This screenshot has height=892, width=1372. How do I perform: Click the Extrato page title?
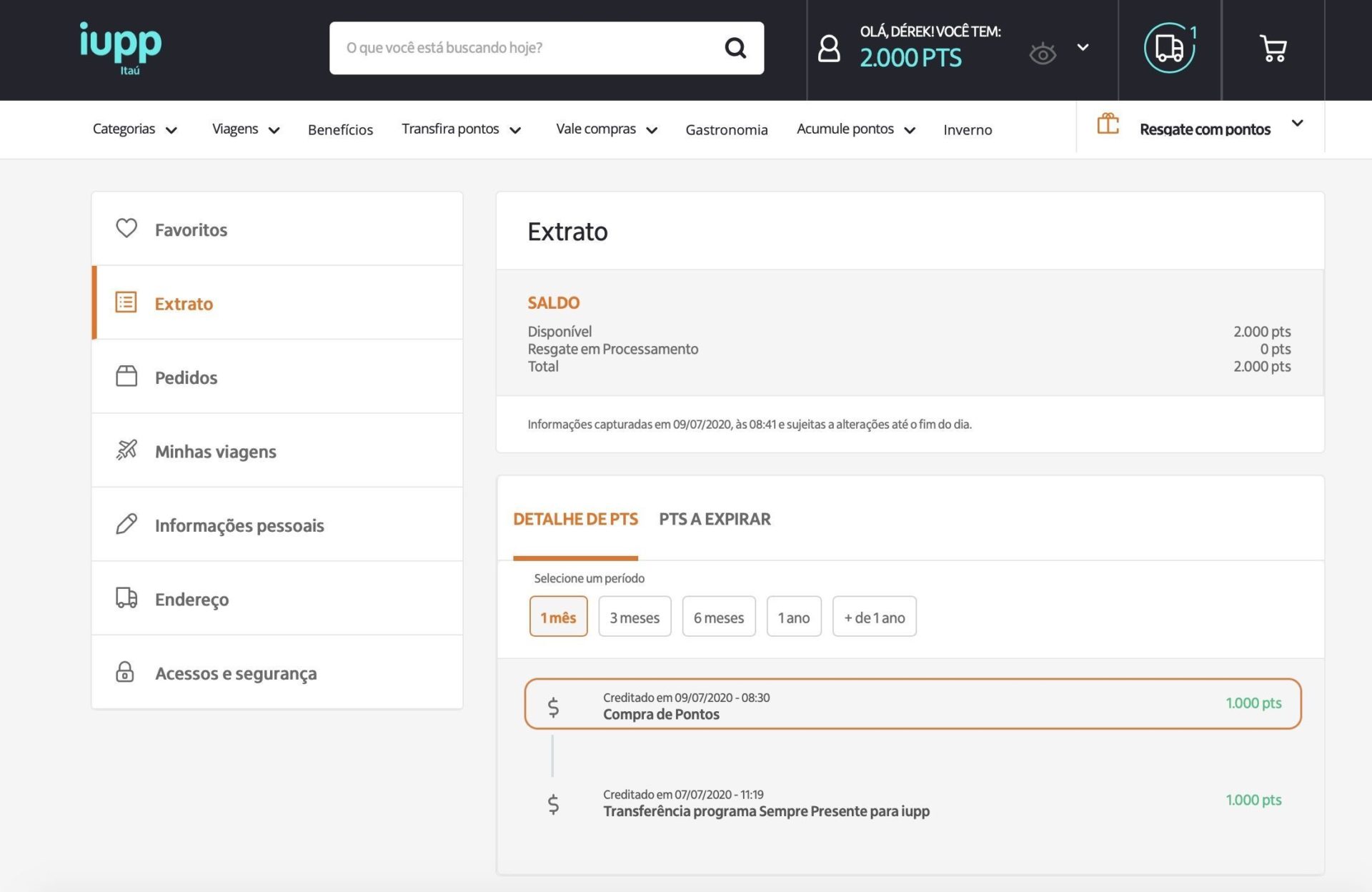[567, 232]
